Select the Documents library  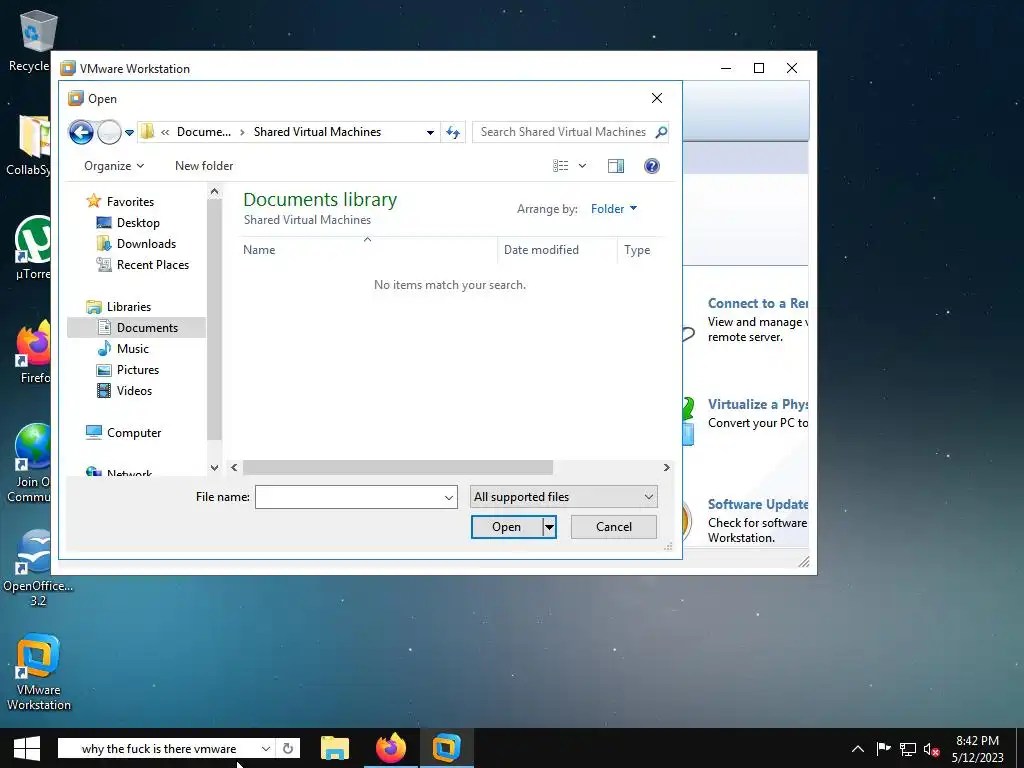[x=136, y=328]
